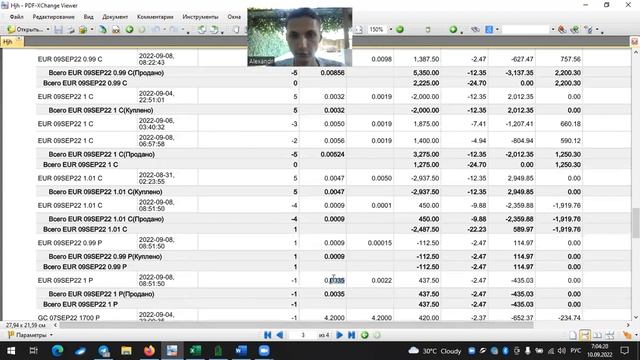Click highlighted value 0.0035 in EUR 09SEP22 1 P row
The height and width of the screenshot is (360, 640).
point(334,280)
